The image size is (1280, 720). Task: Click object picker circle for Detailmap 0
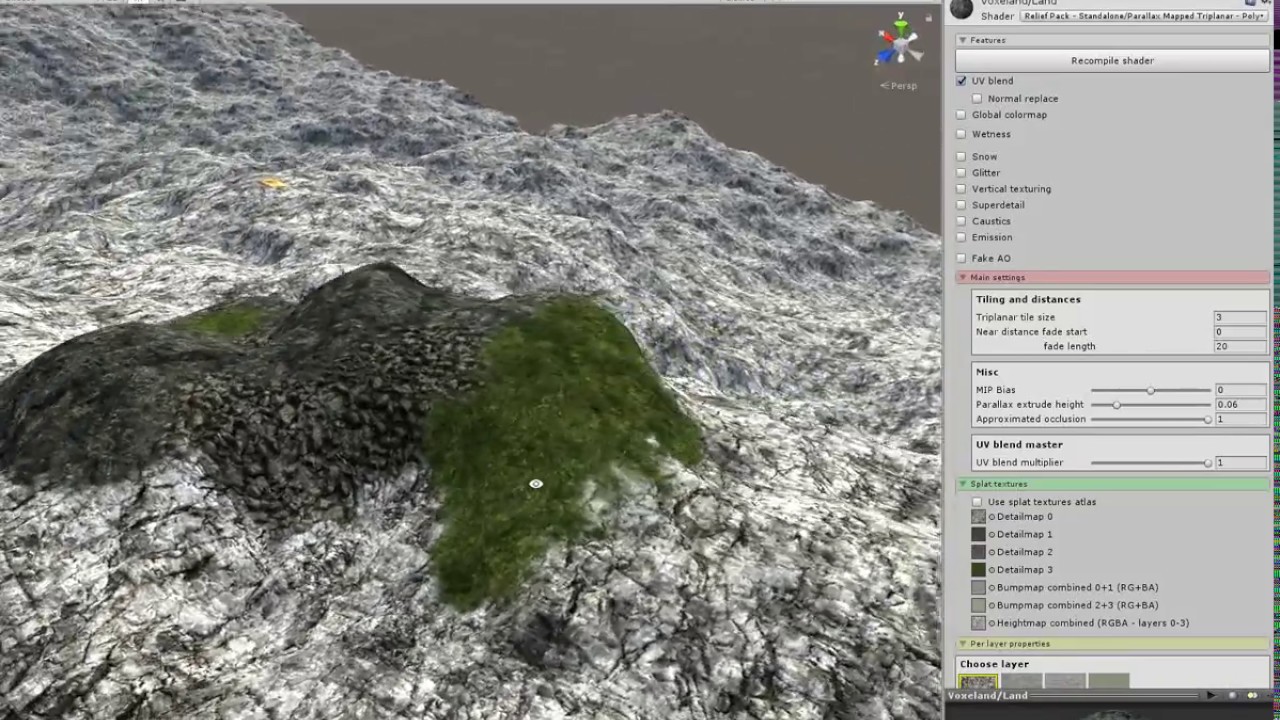[x=992, y=517]
